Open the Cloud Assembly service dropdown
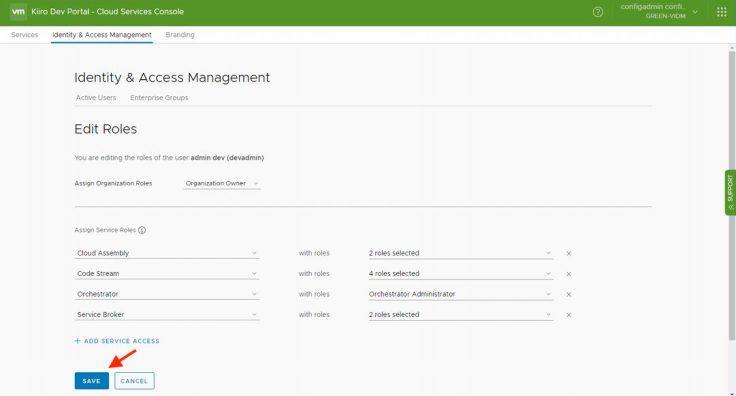The width and height of the screenshot is (736, 396). (x=167, y=253)
